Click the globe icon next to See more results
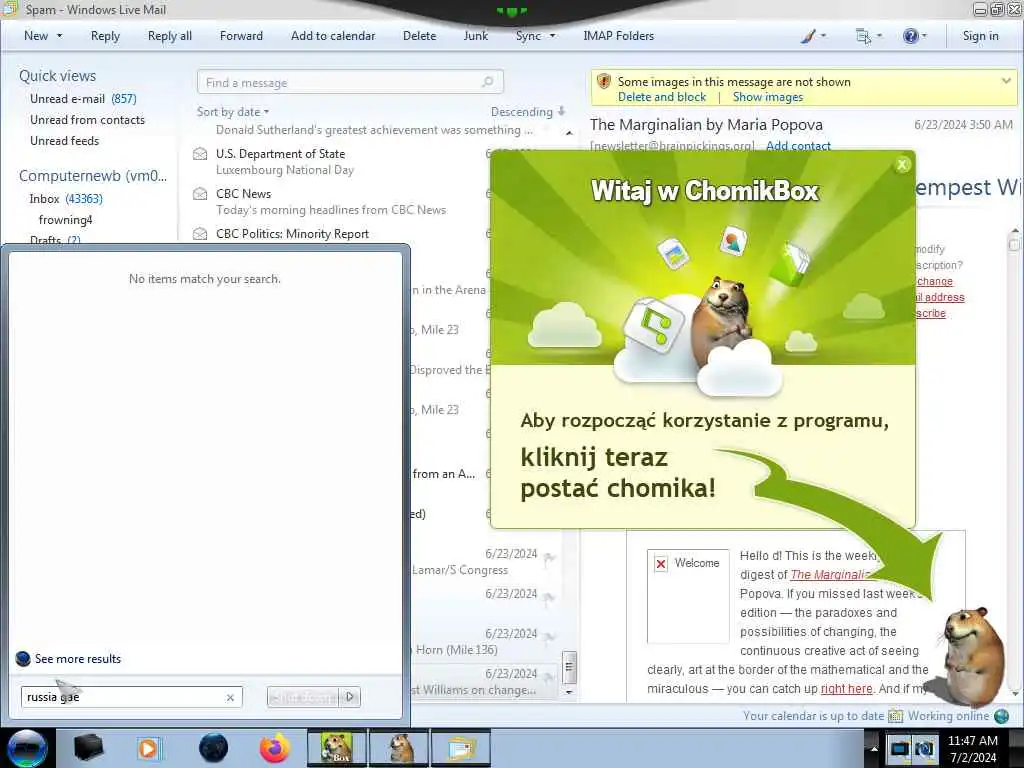 click(23, 658)
